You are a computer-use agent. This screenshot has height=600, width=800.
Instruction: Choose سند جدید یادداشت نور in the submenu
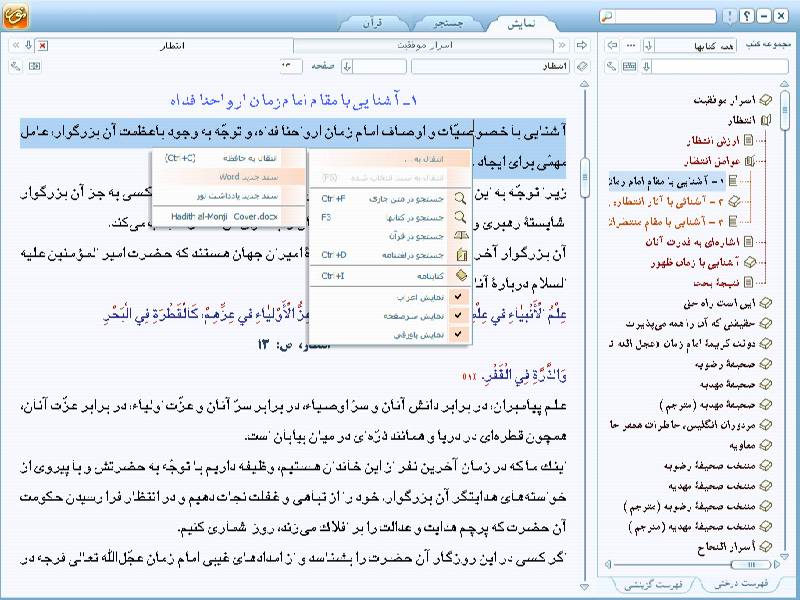pyautogui.click(x=229, y=196)
